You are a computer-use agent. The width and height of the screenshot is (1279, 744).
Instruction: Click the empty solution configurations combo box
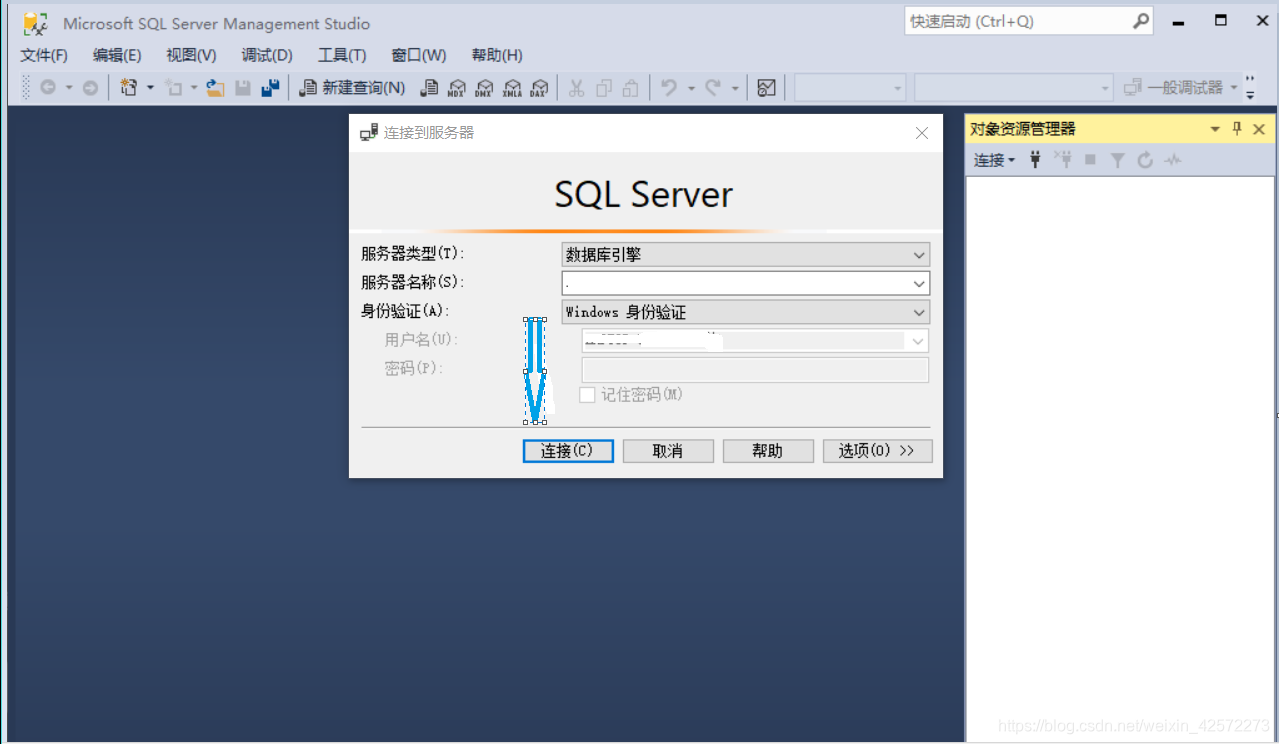coord(850,88)
